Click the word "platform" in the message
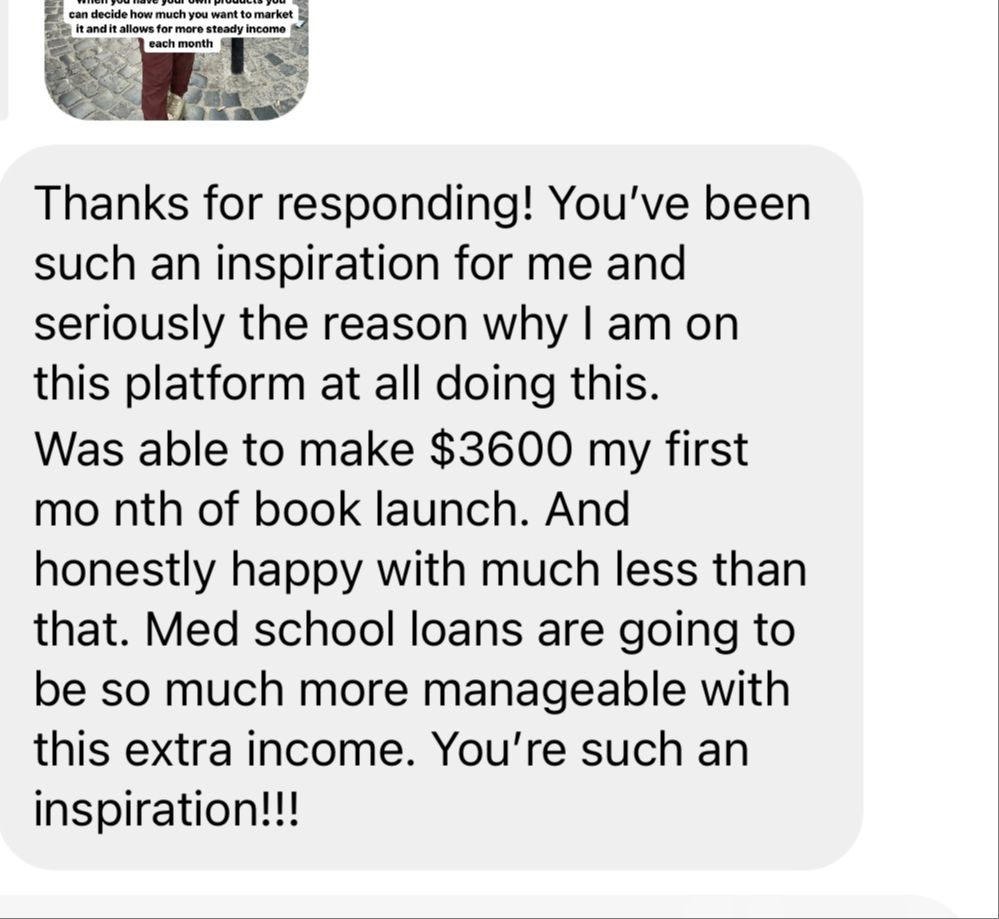Screen dimensions: 999x919 point(215,385)
